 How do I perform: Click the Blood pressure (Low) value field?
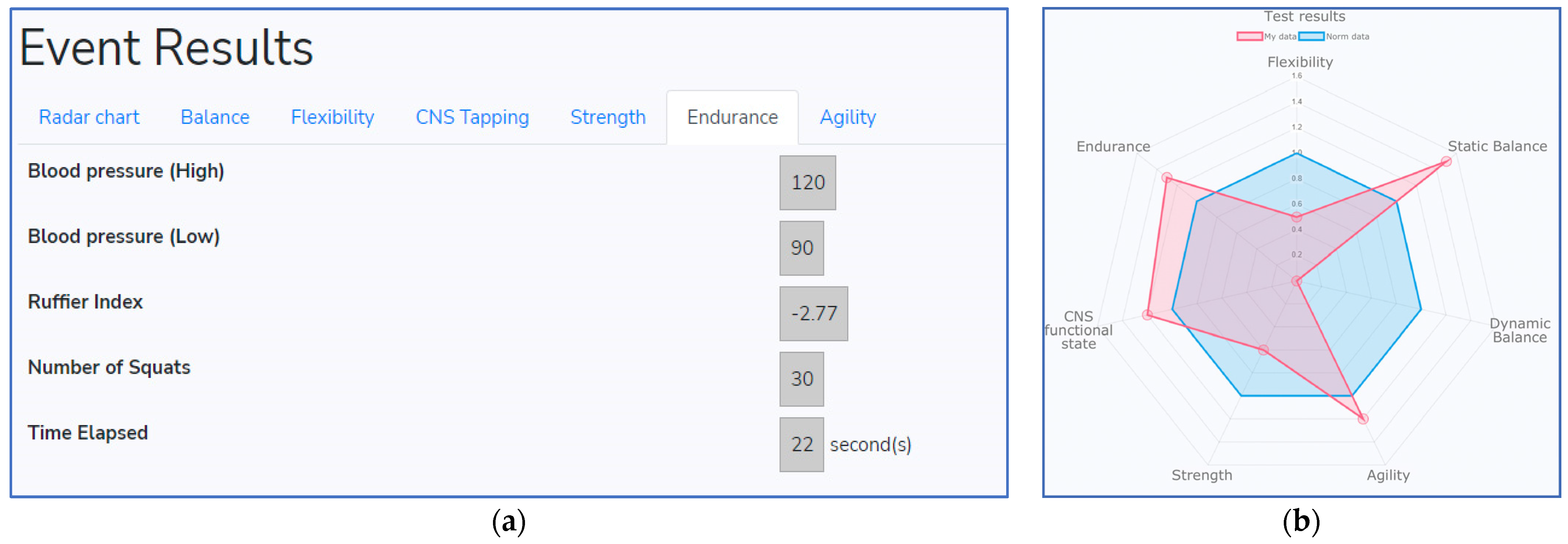(801, 248)
